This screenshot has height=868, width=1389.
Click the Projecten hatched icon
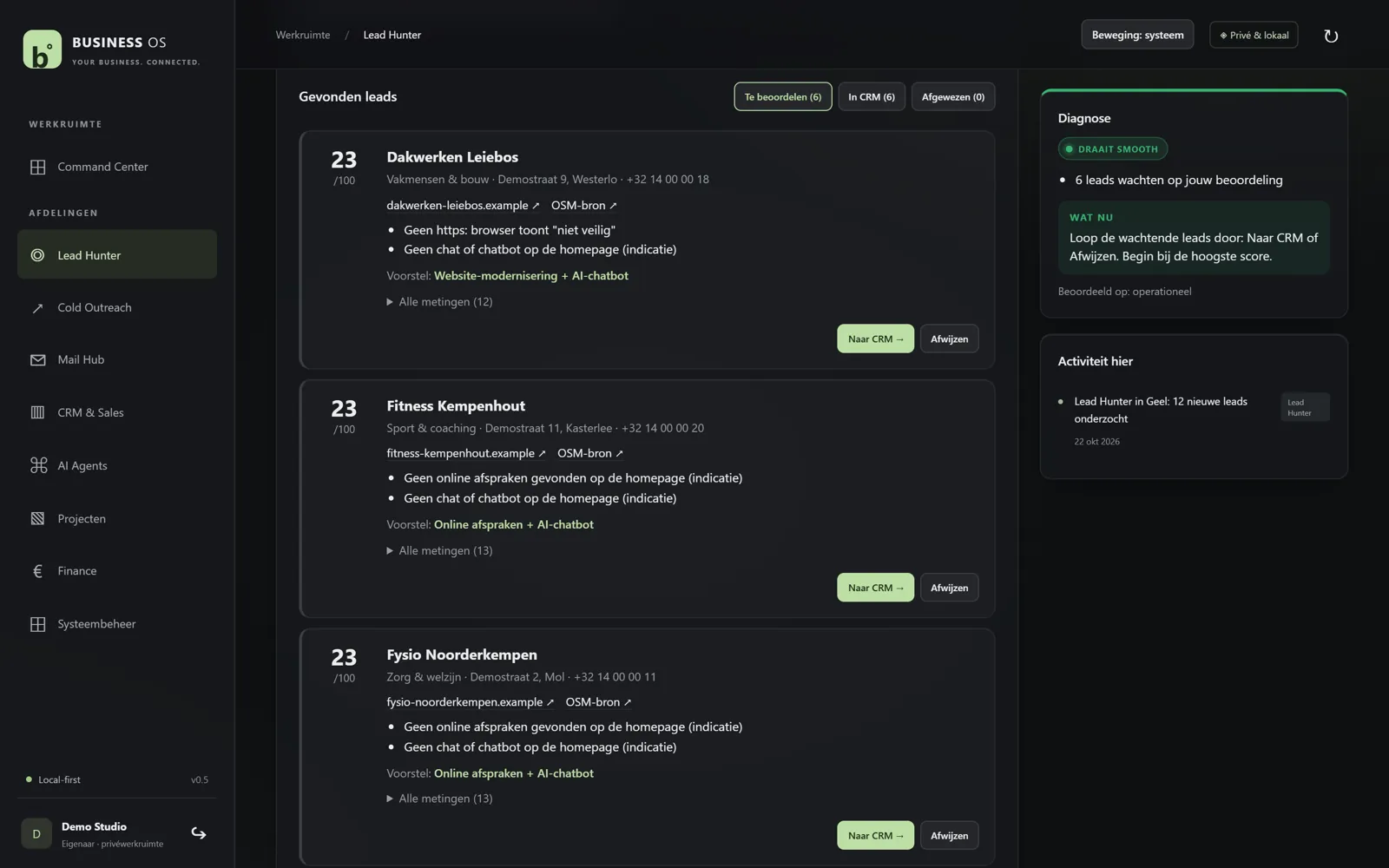[x=37, y=518]
